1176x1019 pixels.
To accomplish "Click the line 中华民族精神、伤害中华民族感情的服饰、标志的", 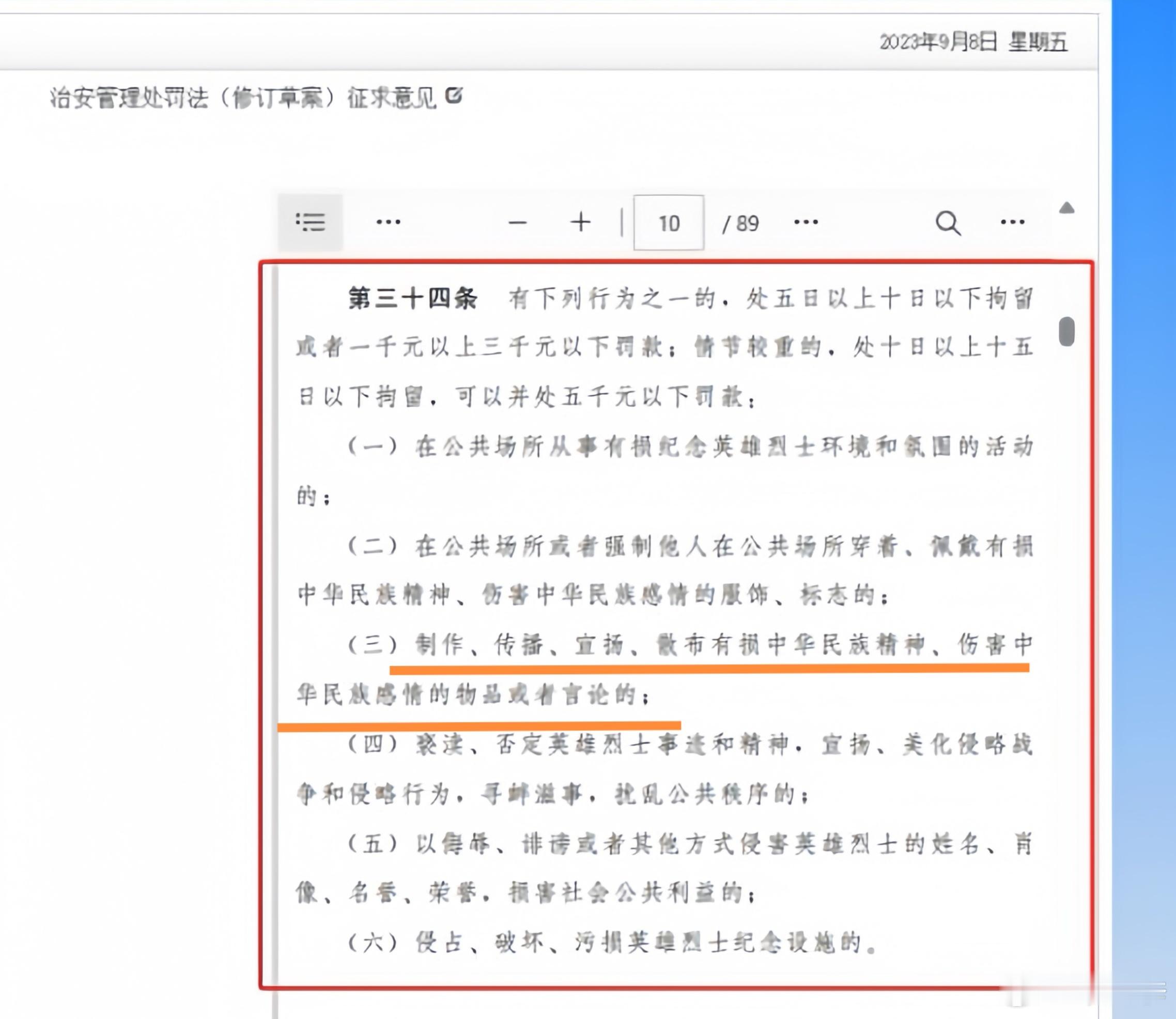I will (593, 595).
